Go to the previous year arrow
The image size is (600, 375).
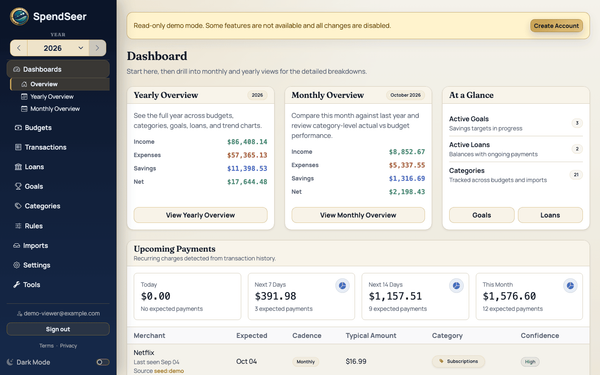[x=19, y=48]
